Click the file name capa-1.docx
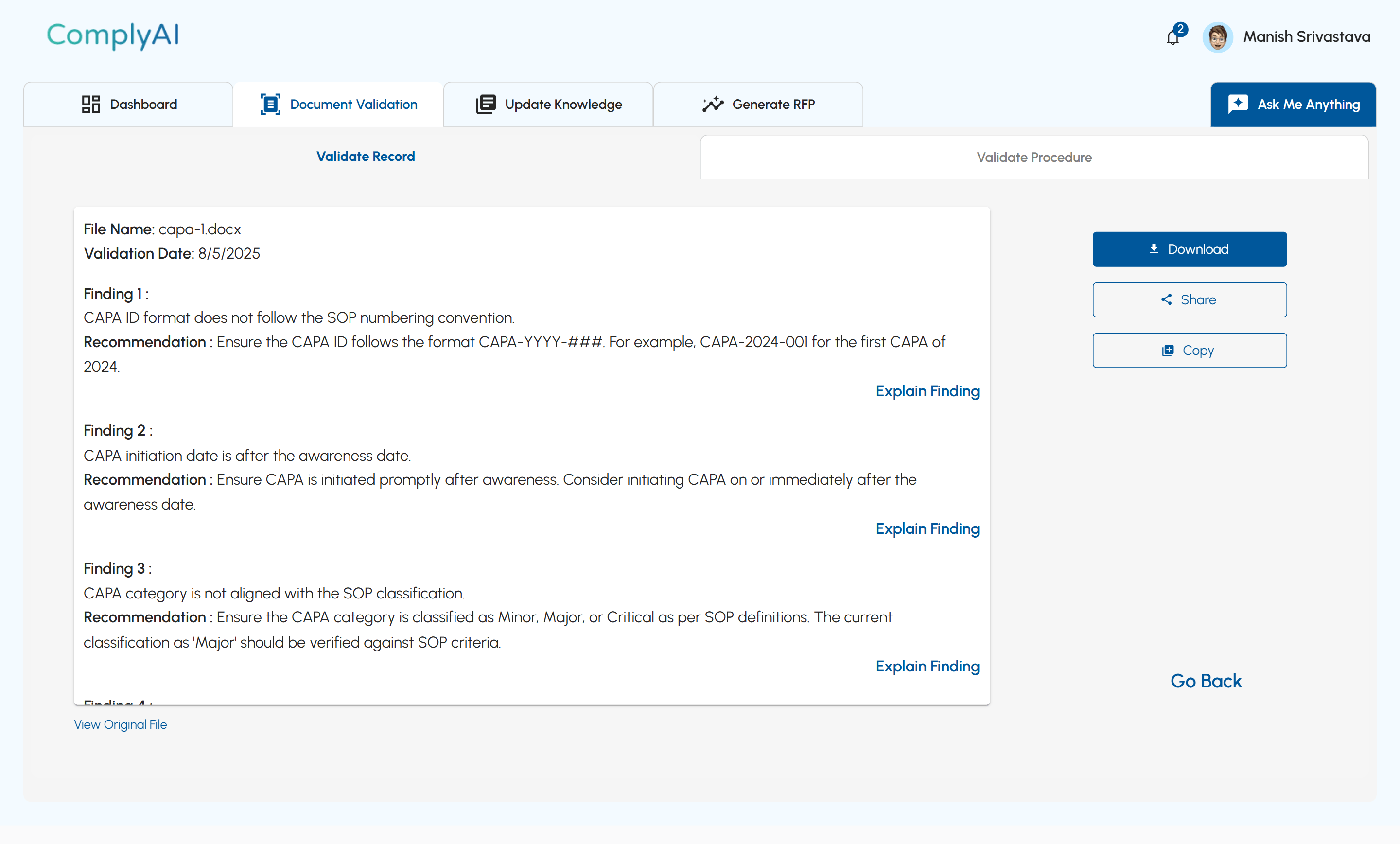This screenshot has height=844, width=1400. [x=199, y=229]
